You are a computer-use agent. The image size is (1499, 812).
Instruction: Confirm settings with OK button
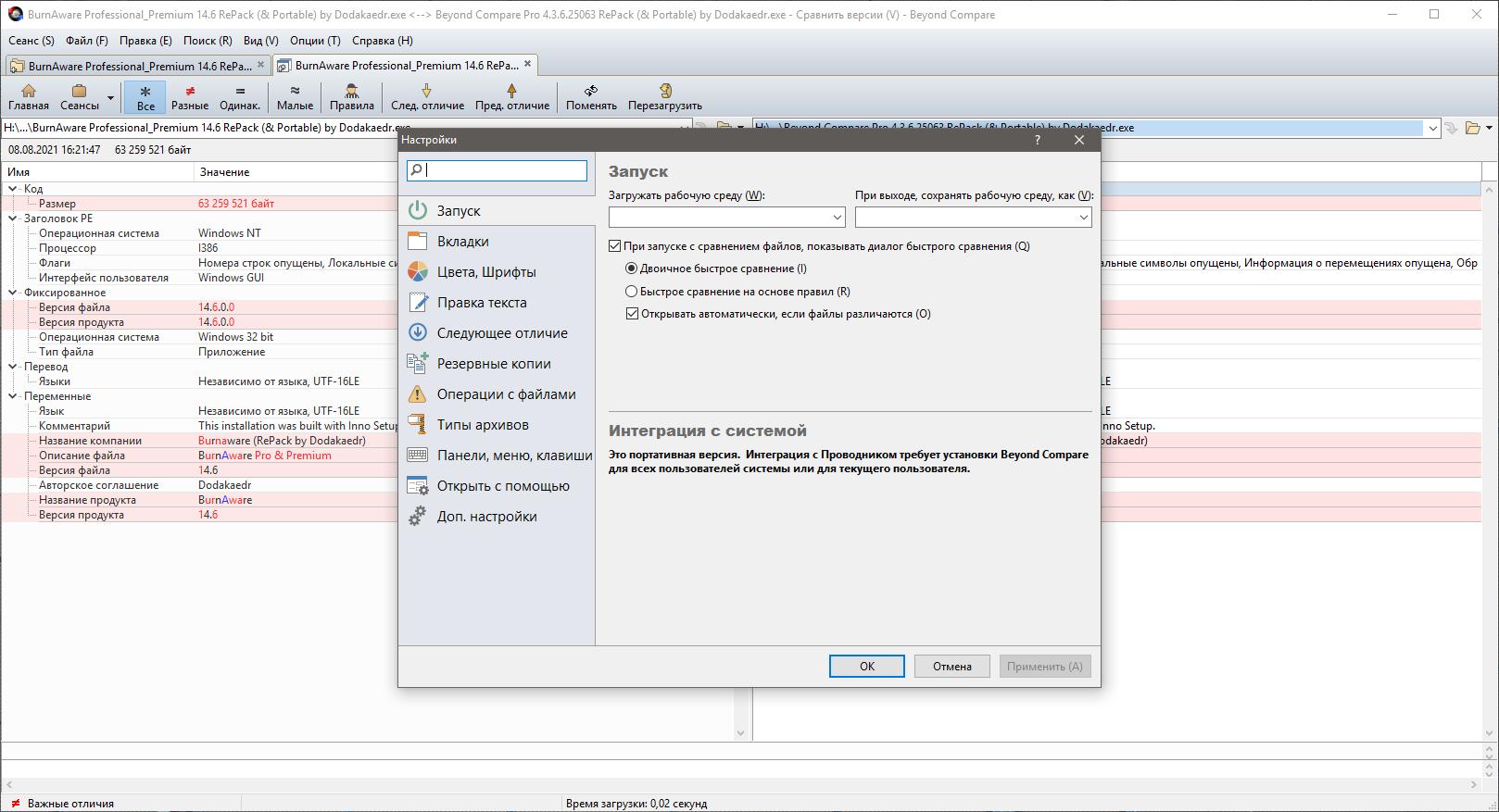click(866, 667)
